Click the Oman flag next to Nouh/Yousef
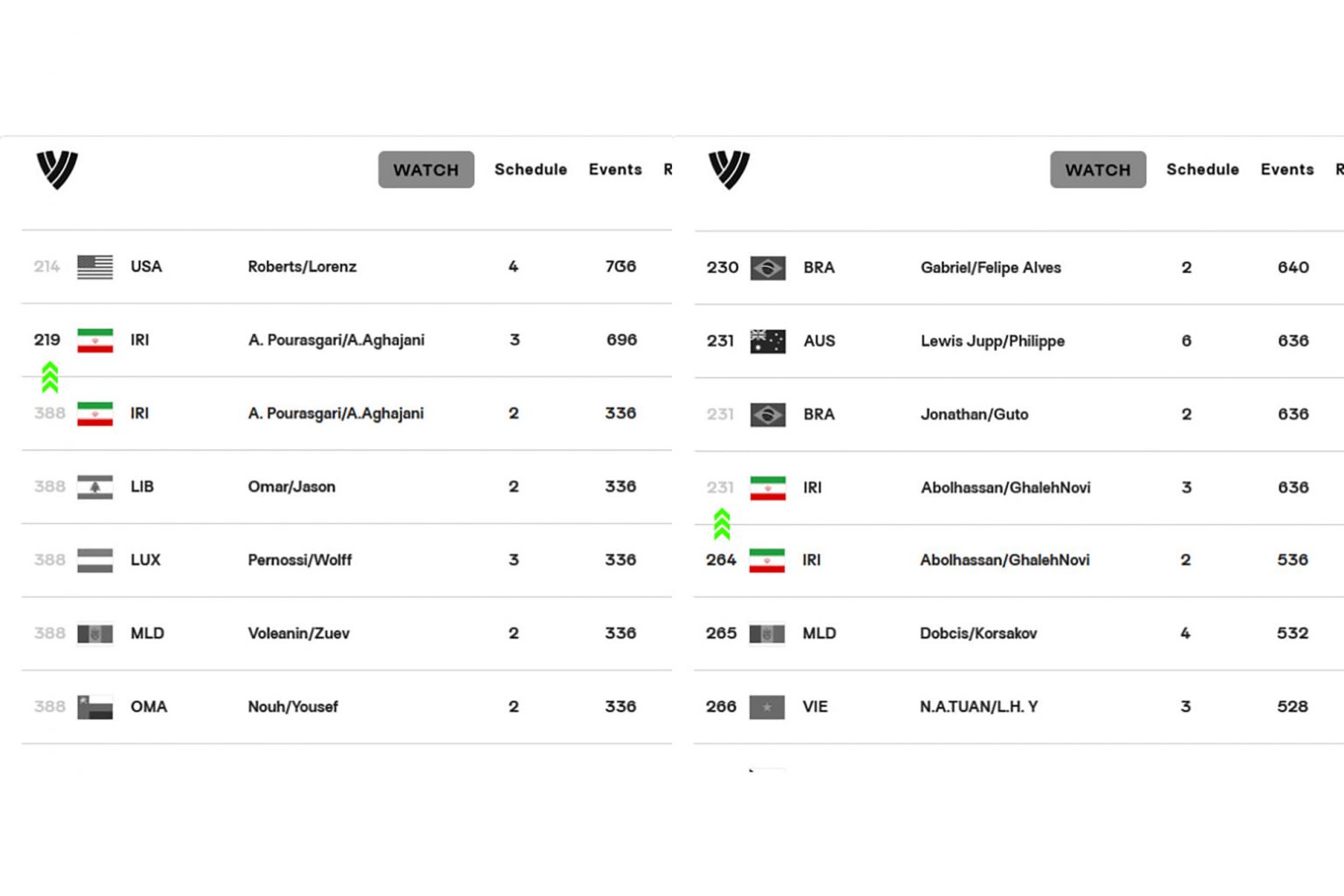This screenshot has height=896, width=1344. pyautogui.click(x=94, y=707)
